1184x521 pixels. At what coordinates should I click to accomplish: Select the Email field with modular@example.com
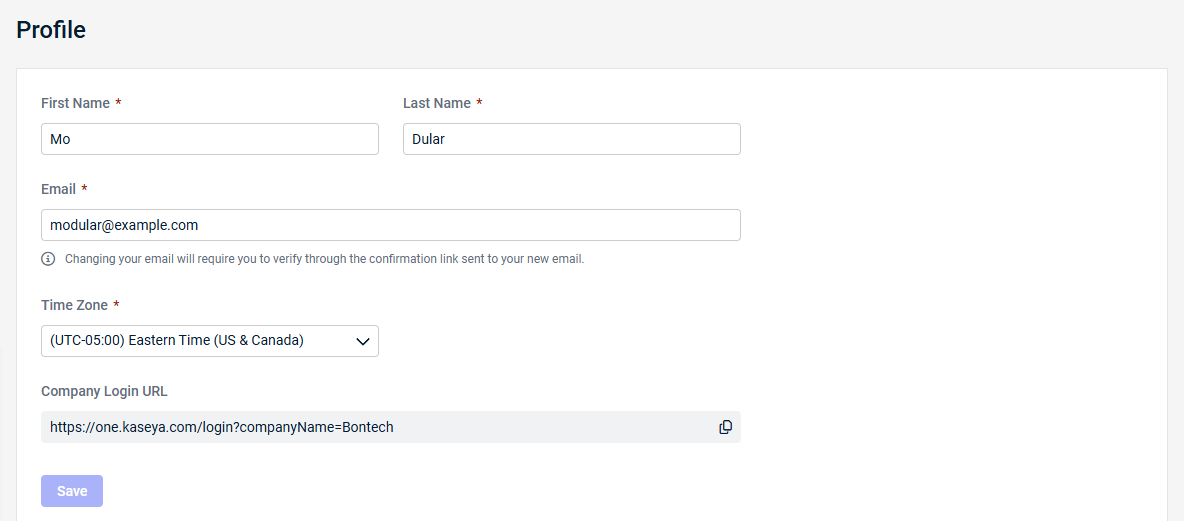point(390,225)
